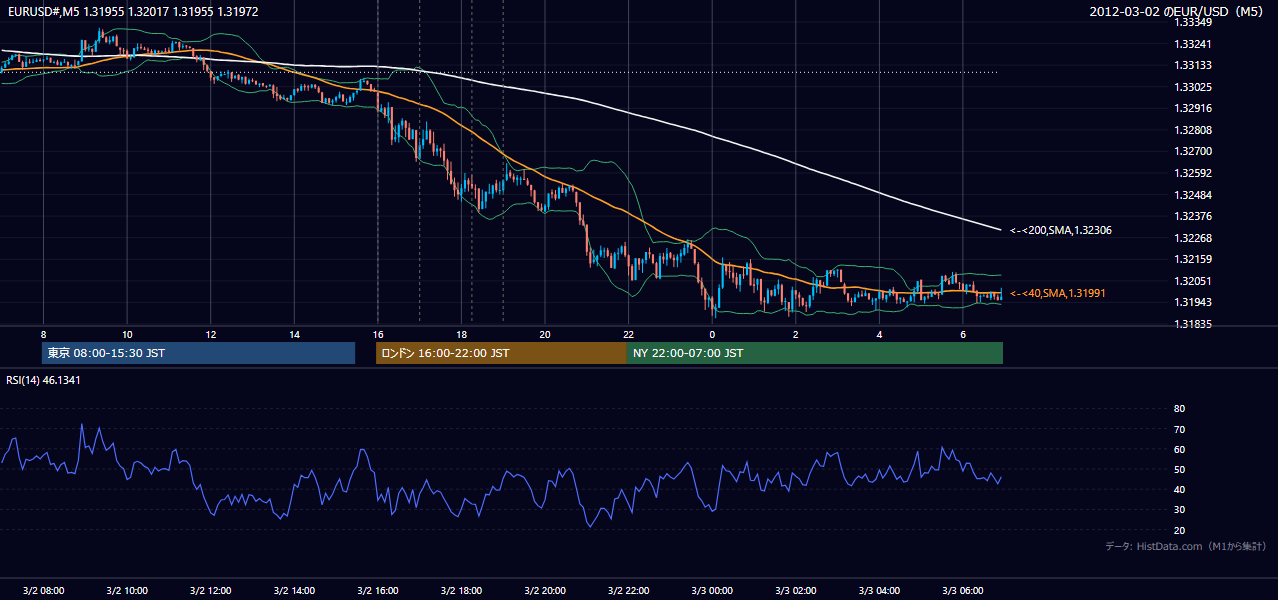Click price level 1.33241 on axis
This screenshot has height=600, width=1278.
(1193, 44)
